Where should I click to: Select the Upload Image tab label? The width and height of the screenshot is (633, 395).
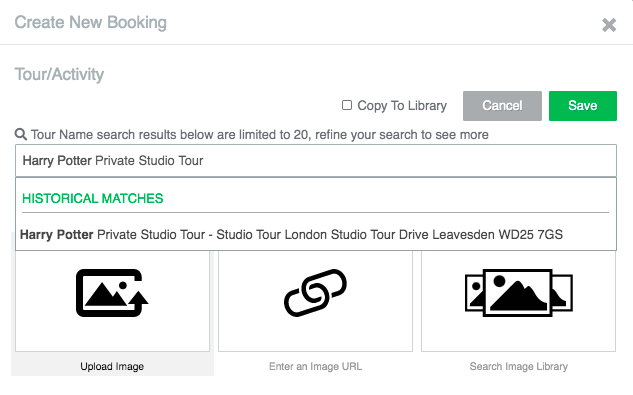tap(112, 366)
